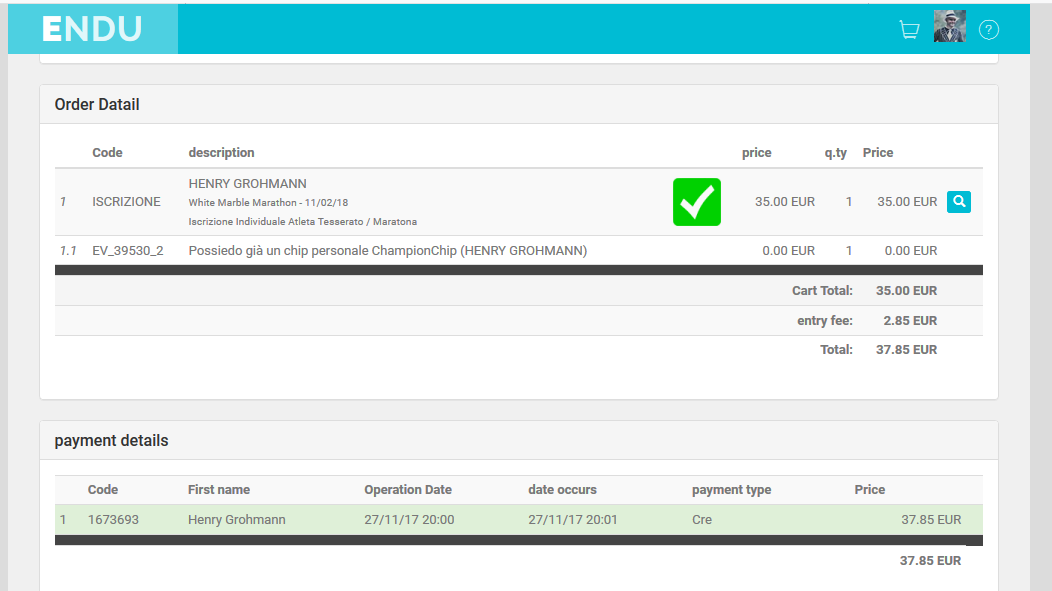Click the White Marble Marathon event text

pos(268,203)
